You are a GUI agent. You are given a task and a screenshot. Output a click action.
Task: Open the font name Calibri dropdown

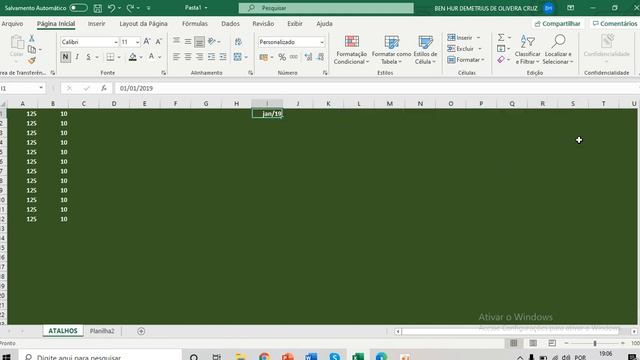pos(116,42)
